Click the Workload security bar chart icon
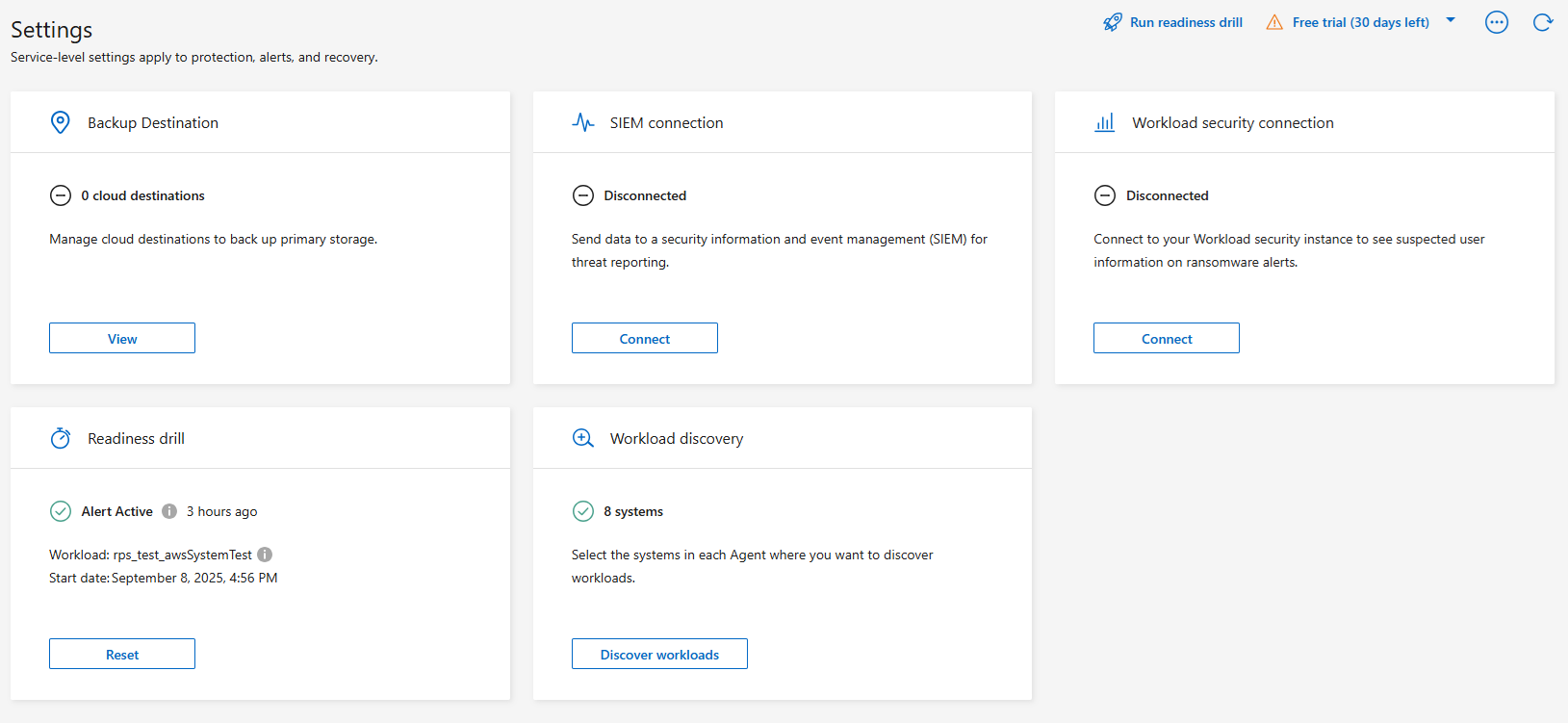The width and height of the screenshot is (1568, 723). click(1105, 122)
